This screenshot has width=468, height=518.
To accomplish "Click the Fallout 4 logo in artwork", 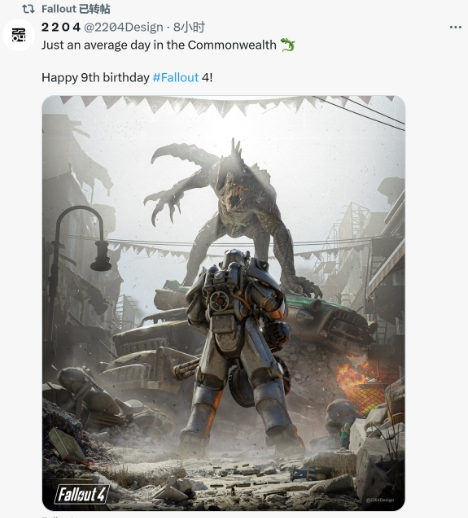I will click(x=82, y=494).
